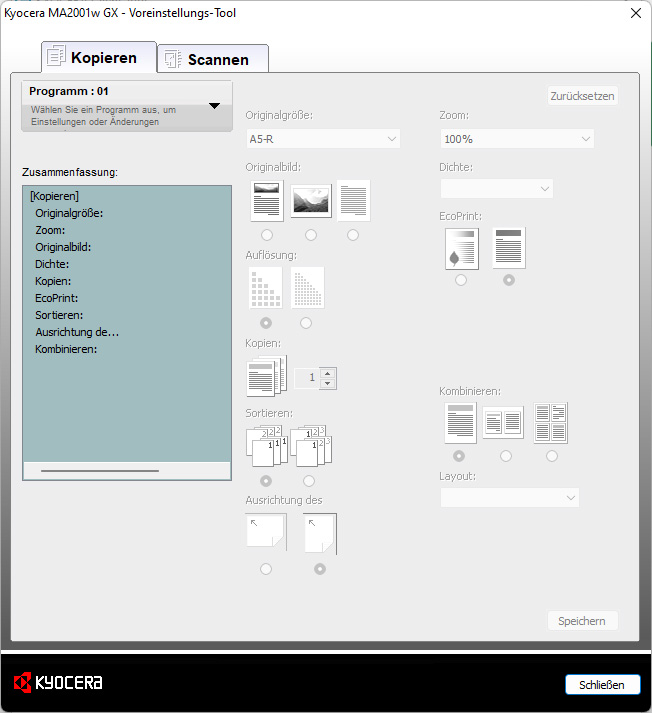
Task: Decrease the Kopien count with down arrow
Action: [x=327, y=383]
